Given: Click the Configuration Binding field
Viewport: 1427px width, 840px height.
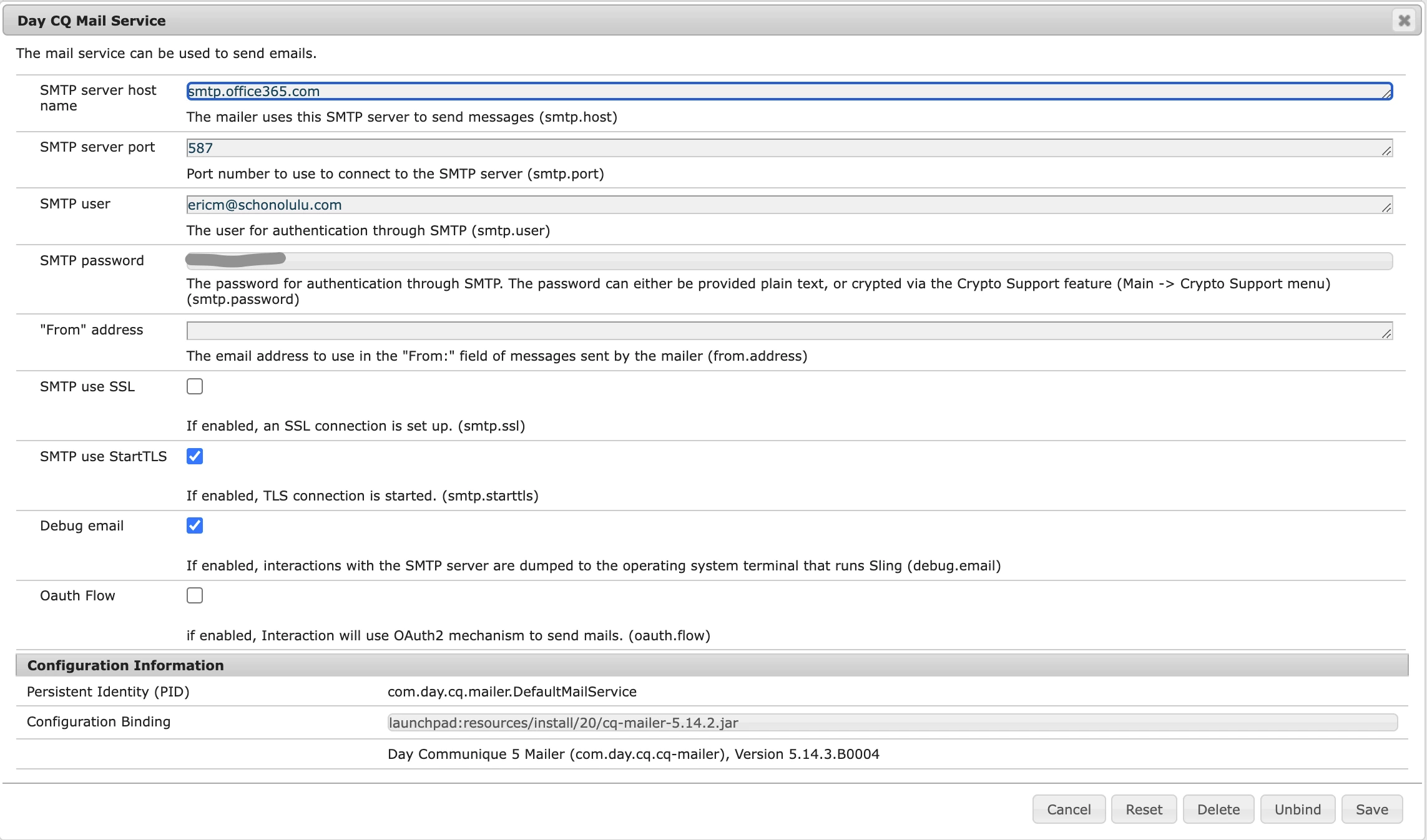Looking at the screenshot, I should click(x=891, y=723).
